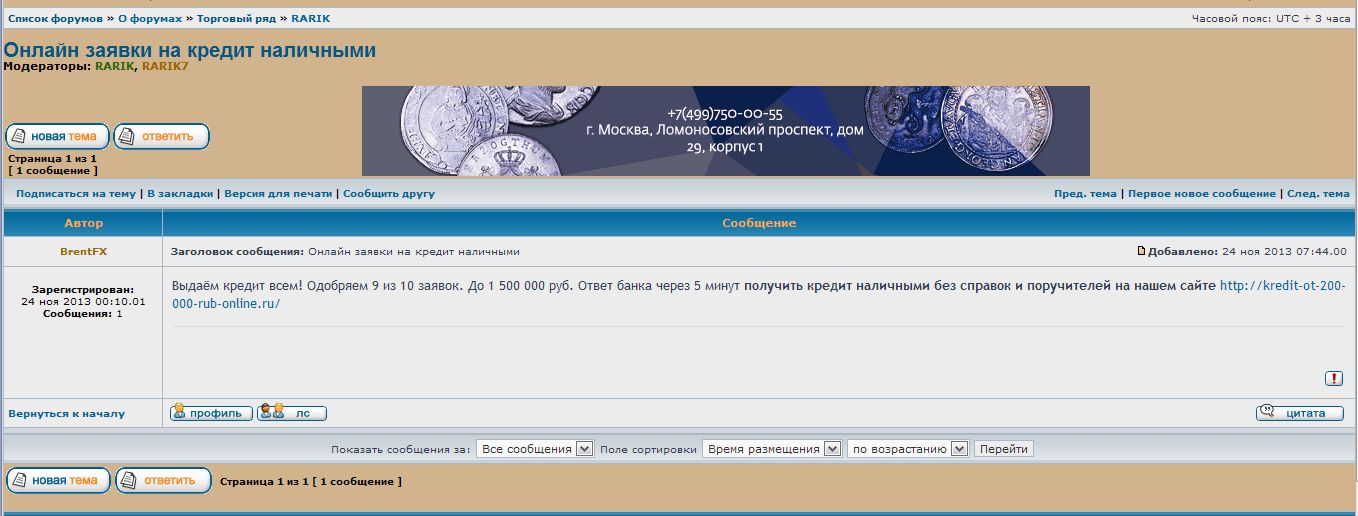Send private message via 'лс' button
Viewport: 1358px width, 516px height.
click(292, 413)
